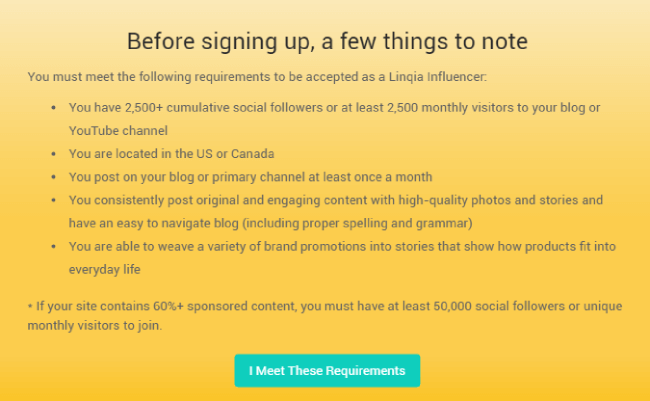Viewport: 650px width, 401px height.
Task: Click the 'high-quality photos and stories' phrase
Action: (488, 200)
